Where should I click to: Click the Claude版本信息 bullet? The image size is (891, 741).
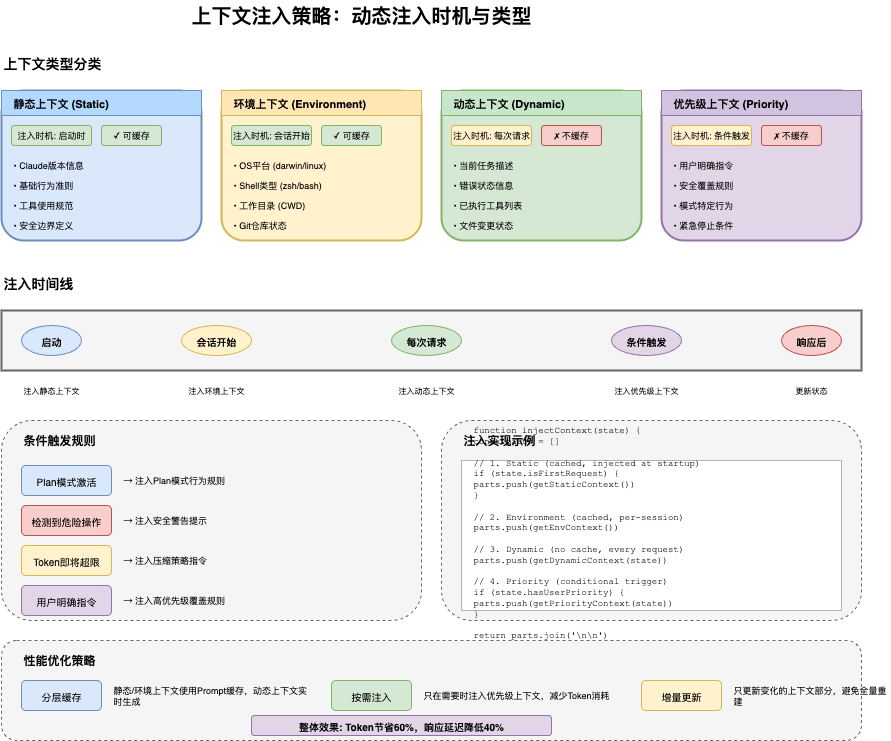pos(49,166)
